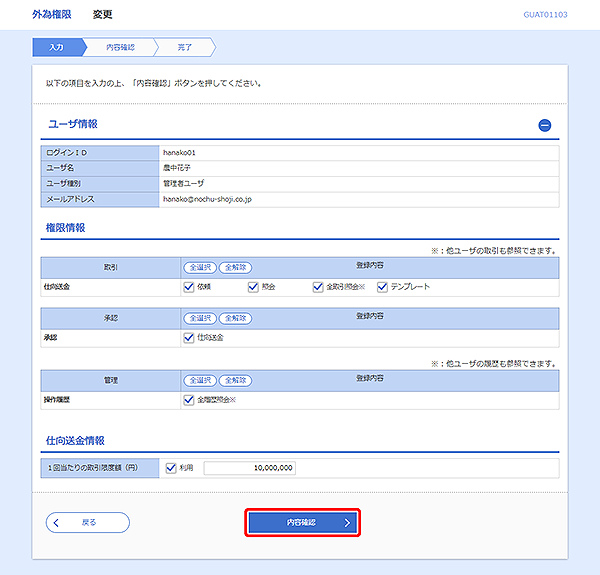Click the transaction limit field showing 10,000,000
600x575 pixels.
(249, 468)
